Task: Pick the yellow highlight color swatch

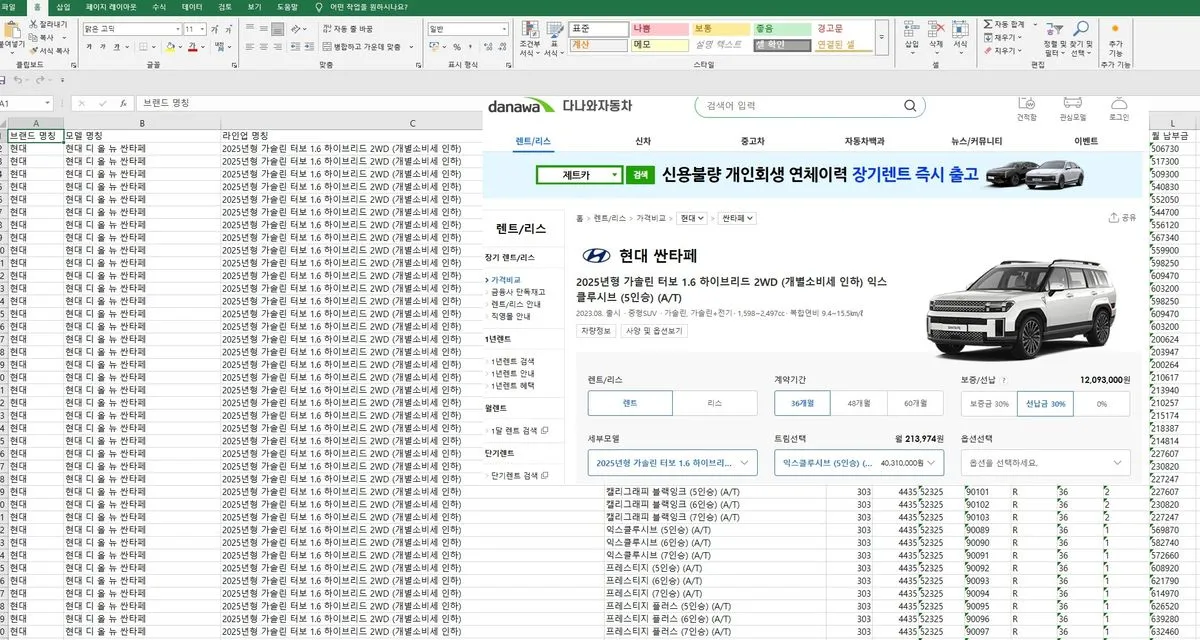Action: 170,52
